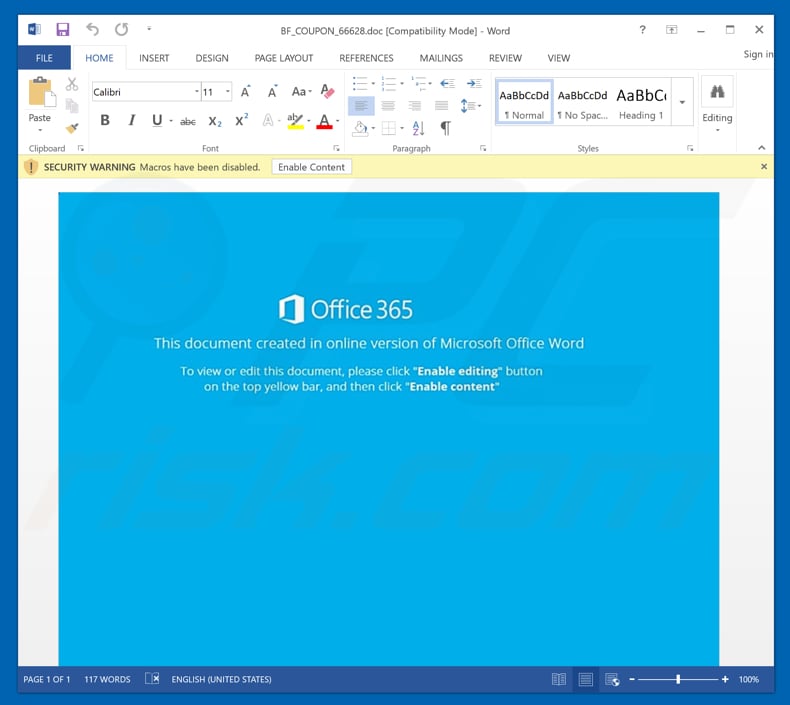Switch to the DESIGN tab

[x=212, y=58]
